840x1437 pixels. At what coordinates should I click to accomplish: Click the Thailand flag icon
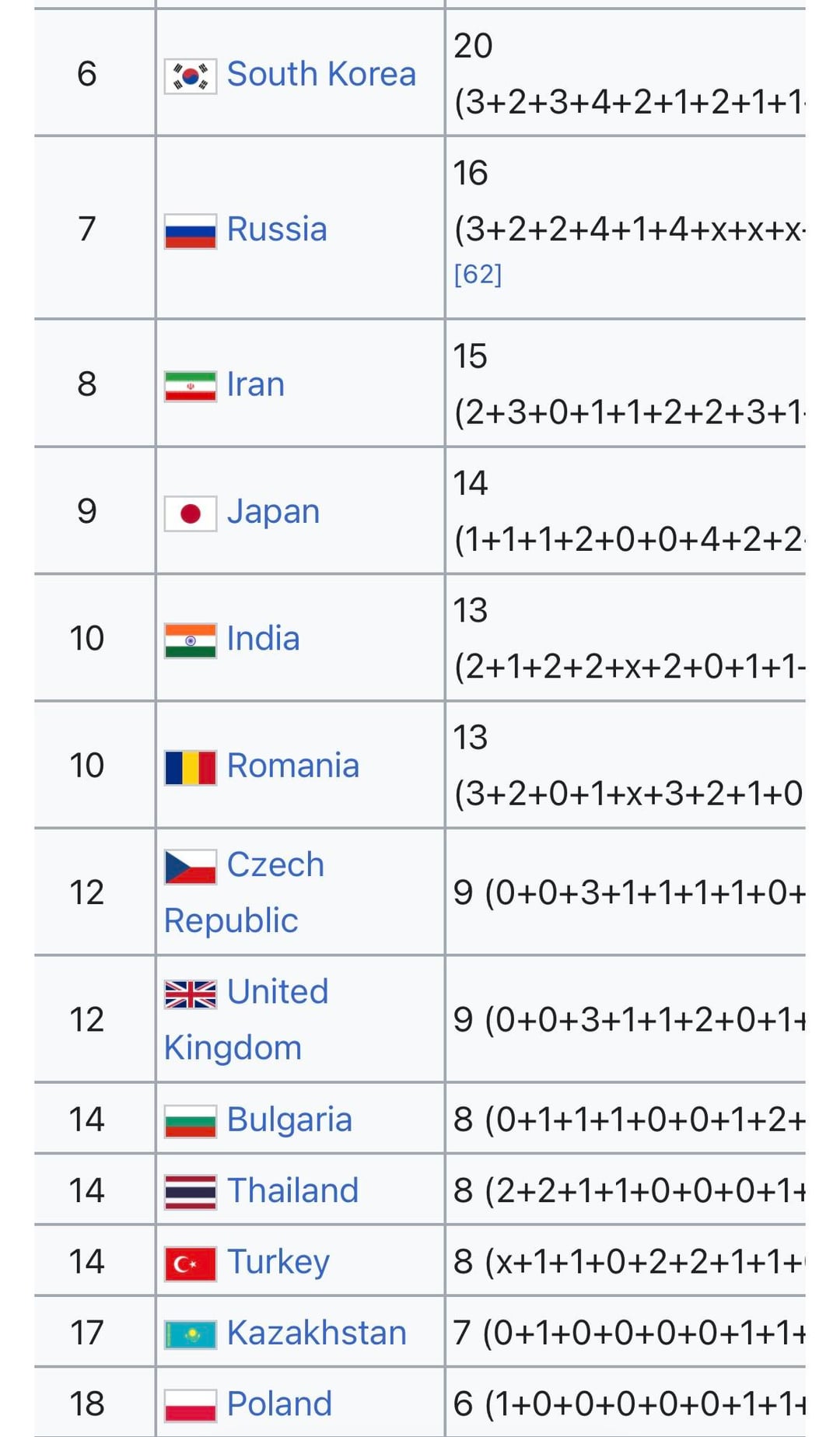point(190,1192)
